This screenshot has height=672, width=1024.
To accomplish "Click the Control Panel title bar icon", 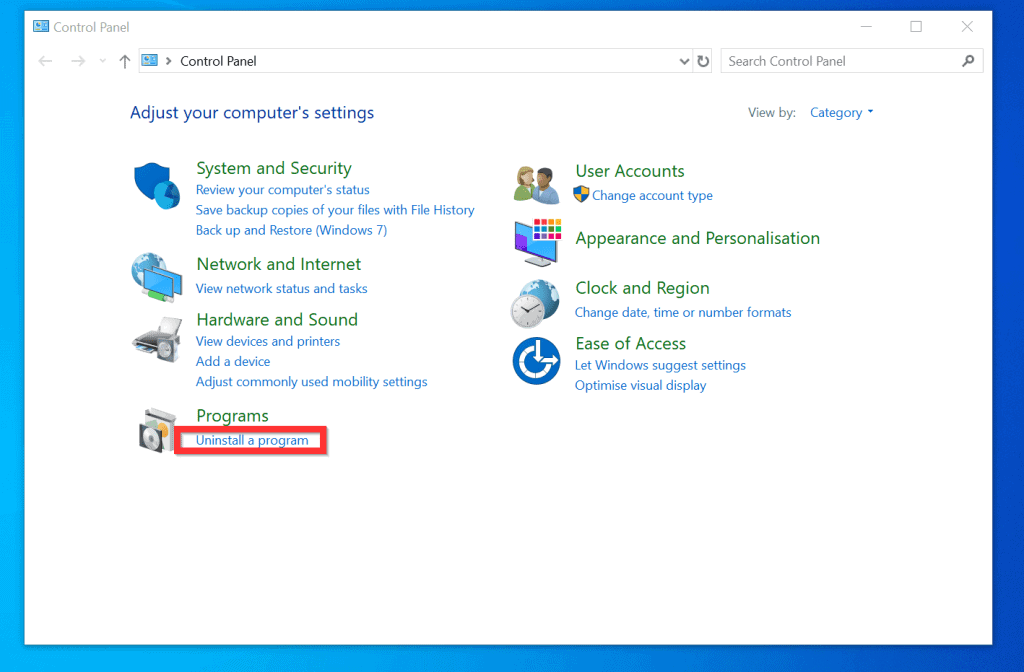I will [x=41, y=26].
